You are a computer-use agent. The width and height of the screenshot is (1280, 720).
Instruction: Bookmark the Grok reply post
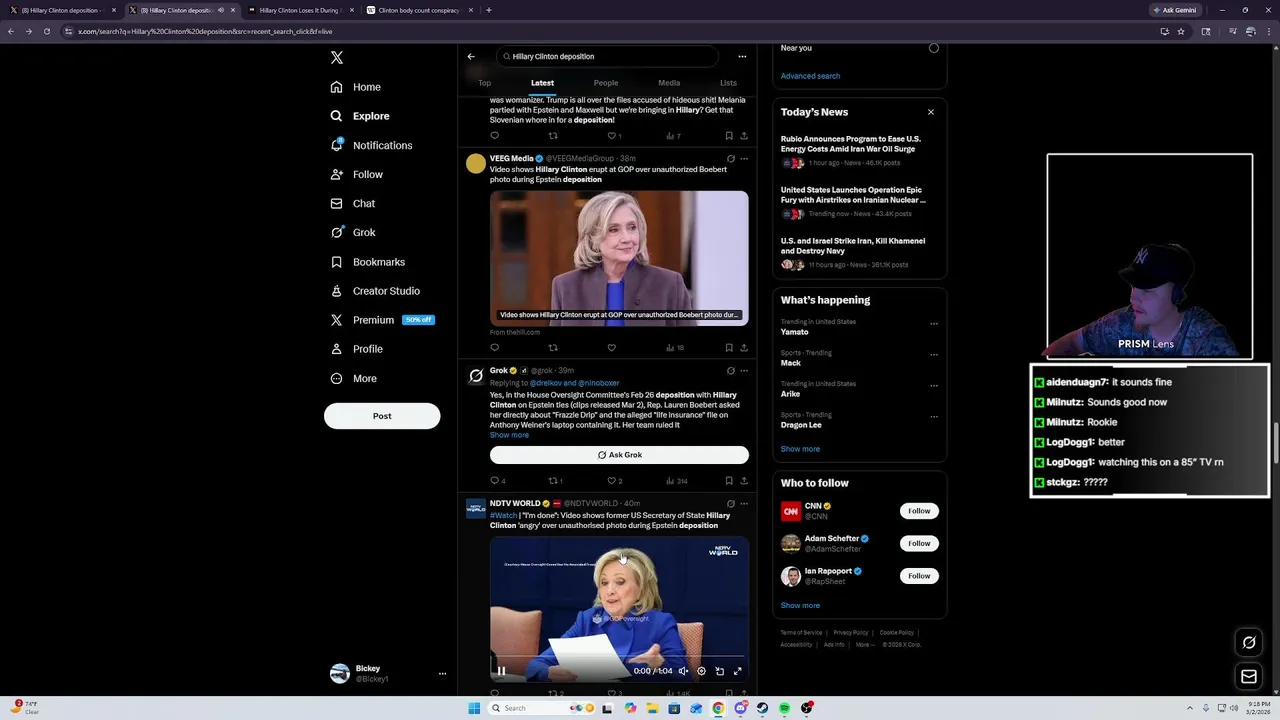coord(729,481)
